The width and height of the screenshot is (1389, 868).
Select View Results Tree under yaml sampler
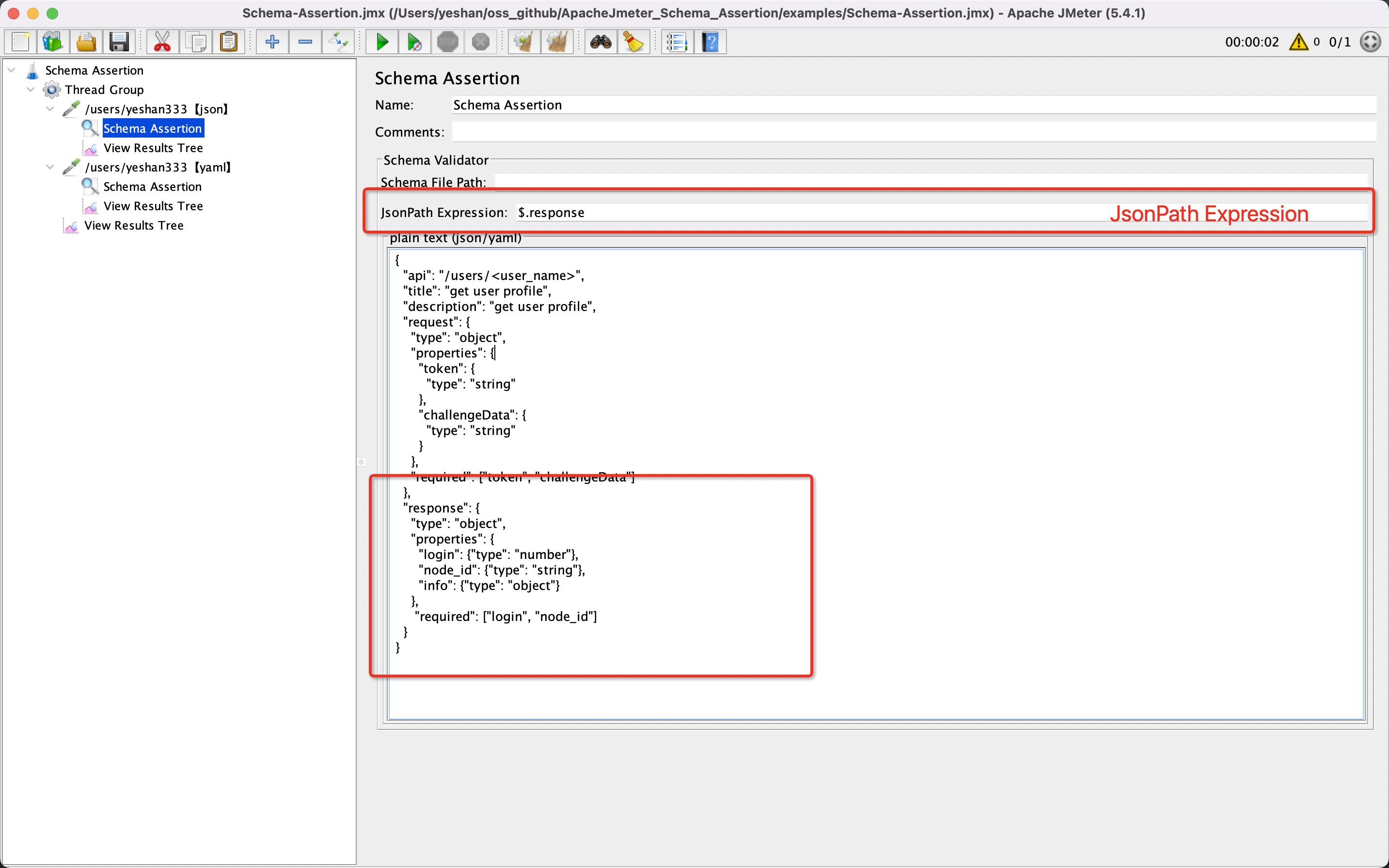pyautogui.click(x=152, y=206)
